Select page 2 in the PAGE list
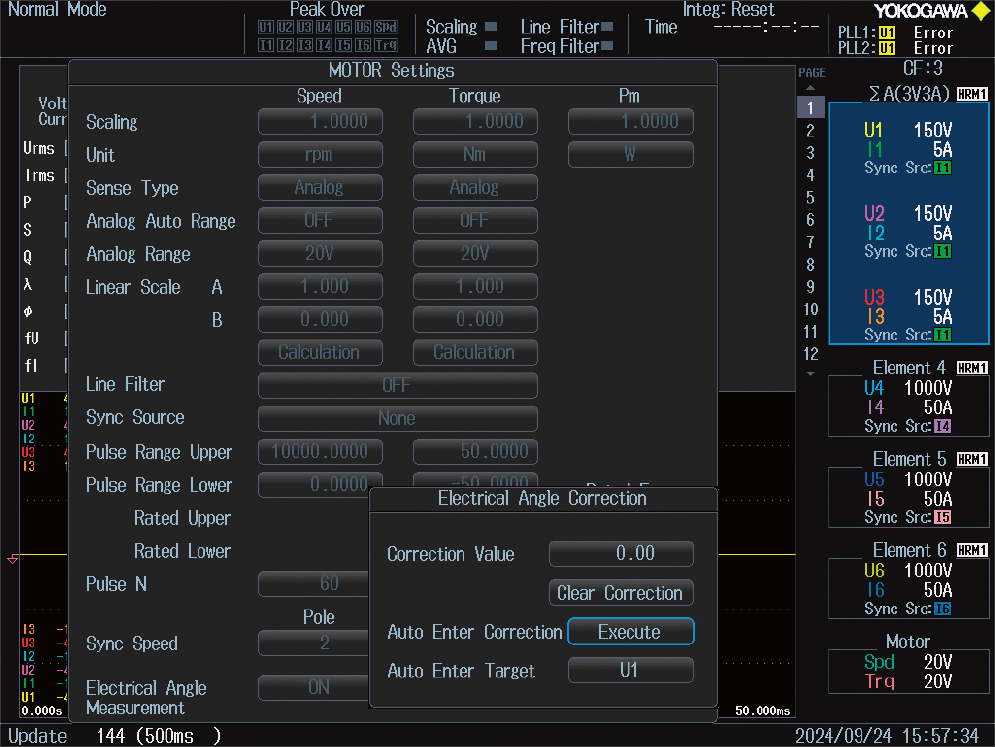995x747 pixels. (810, 131)
